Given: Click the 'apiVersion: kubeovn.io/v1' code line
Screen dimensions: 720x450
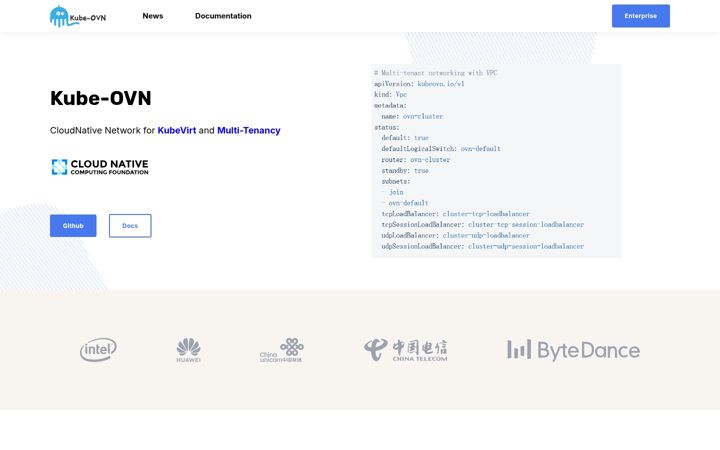Looking at the screenshot, I should tap(419, 84).
